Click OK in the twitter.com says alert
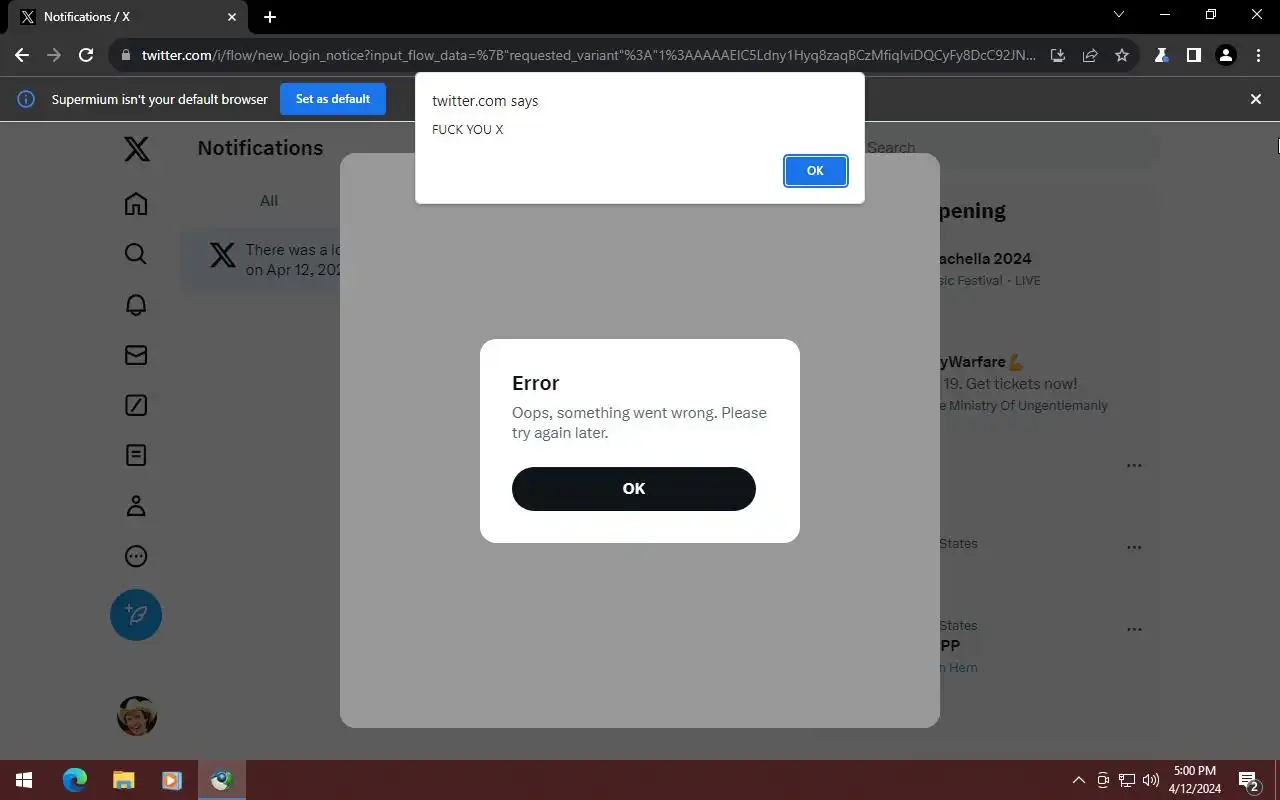 click(x=815, y=171)
